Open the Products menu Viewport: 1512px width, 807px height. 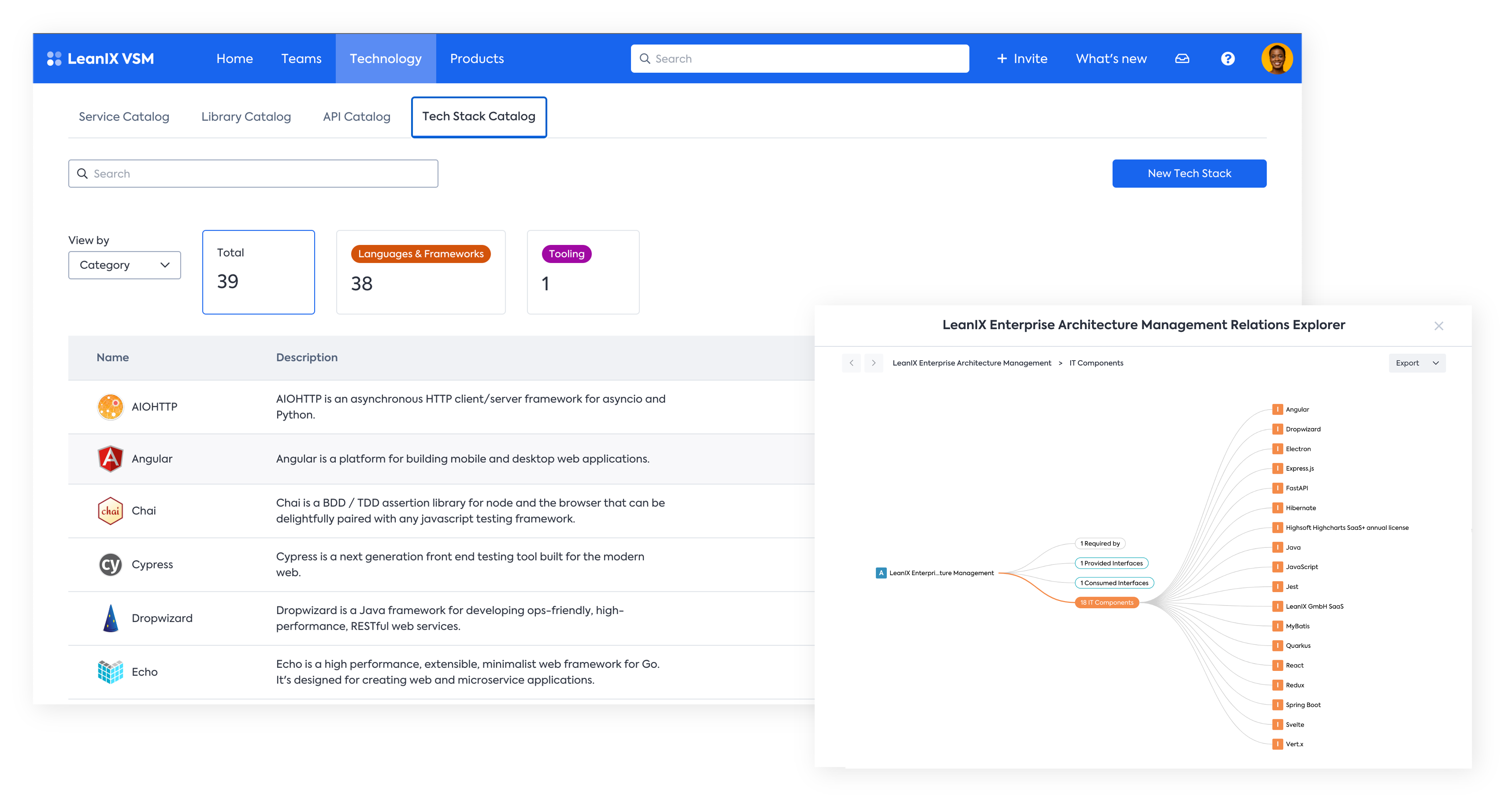click(x=476, y=59)
